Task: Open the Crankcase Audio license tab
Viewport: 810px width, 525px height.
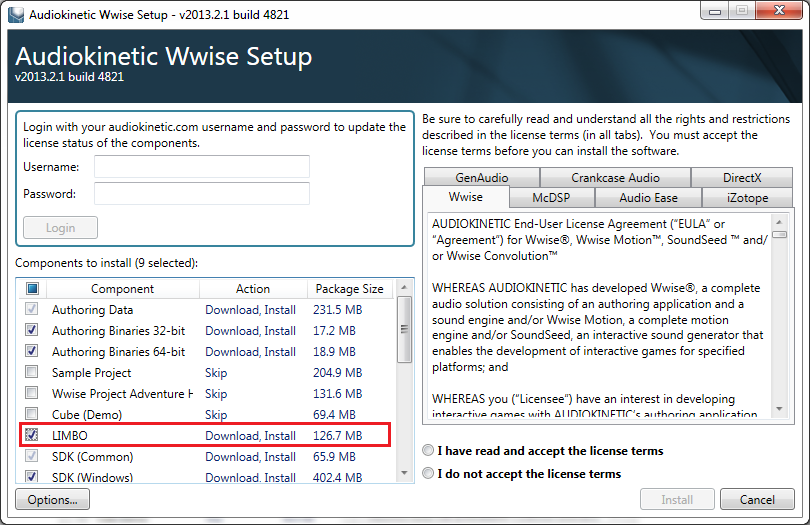Action: tap(615, 177)
